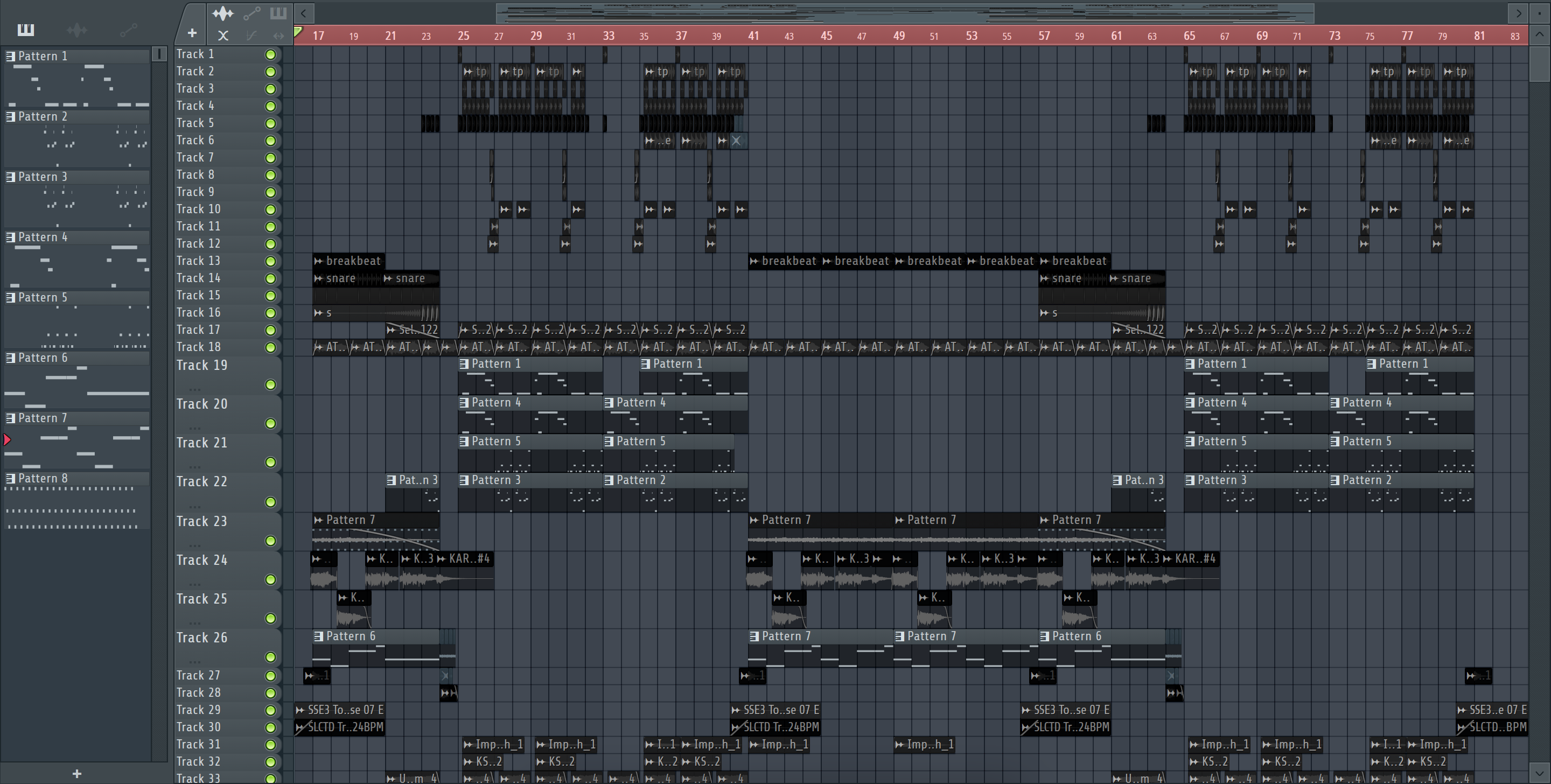
Task: Toggle the mute LED on Track 26
Action: coord(270,656)
